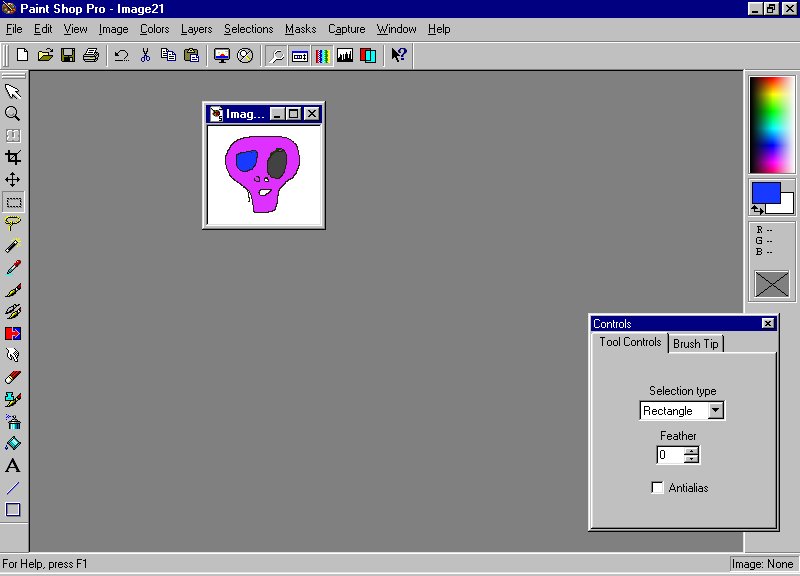Expand the Selection type Rectangle dropdown
The height and width of the screenshot is (576, 800).
coord(716,411)
